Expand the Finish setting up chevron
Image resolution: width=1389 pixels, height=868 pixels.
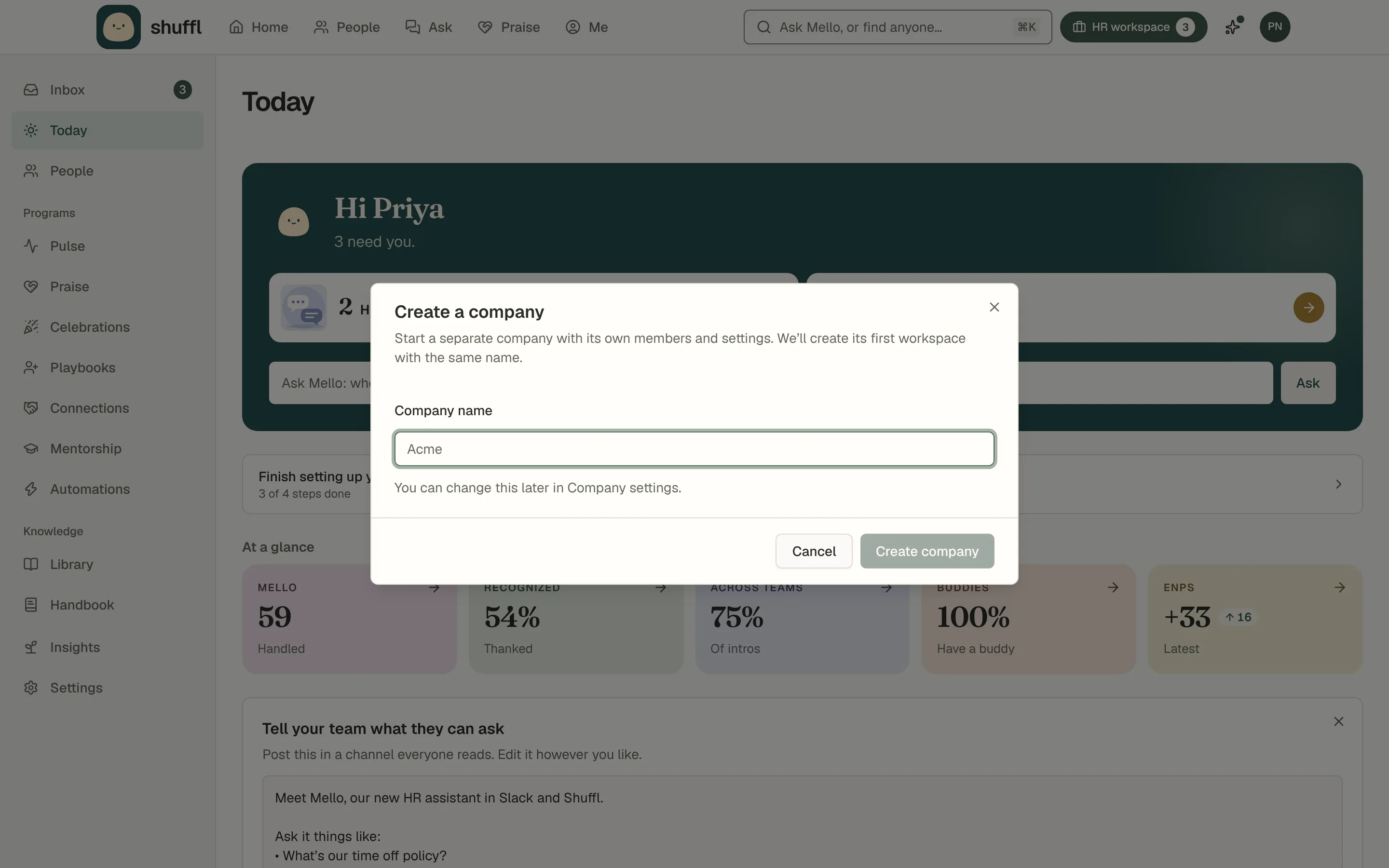tap(1338, 485)
